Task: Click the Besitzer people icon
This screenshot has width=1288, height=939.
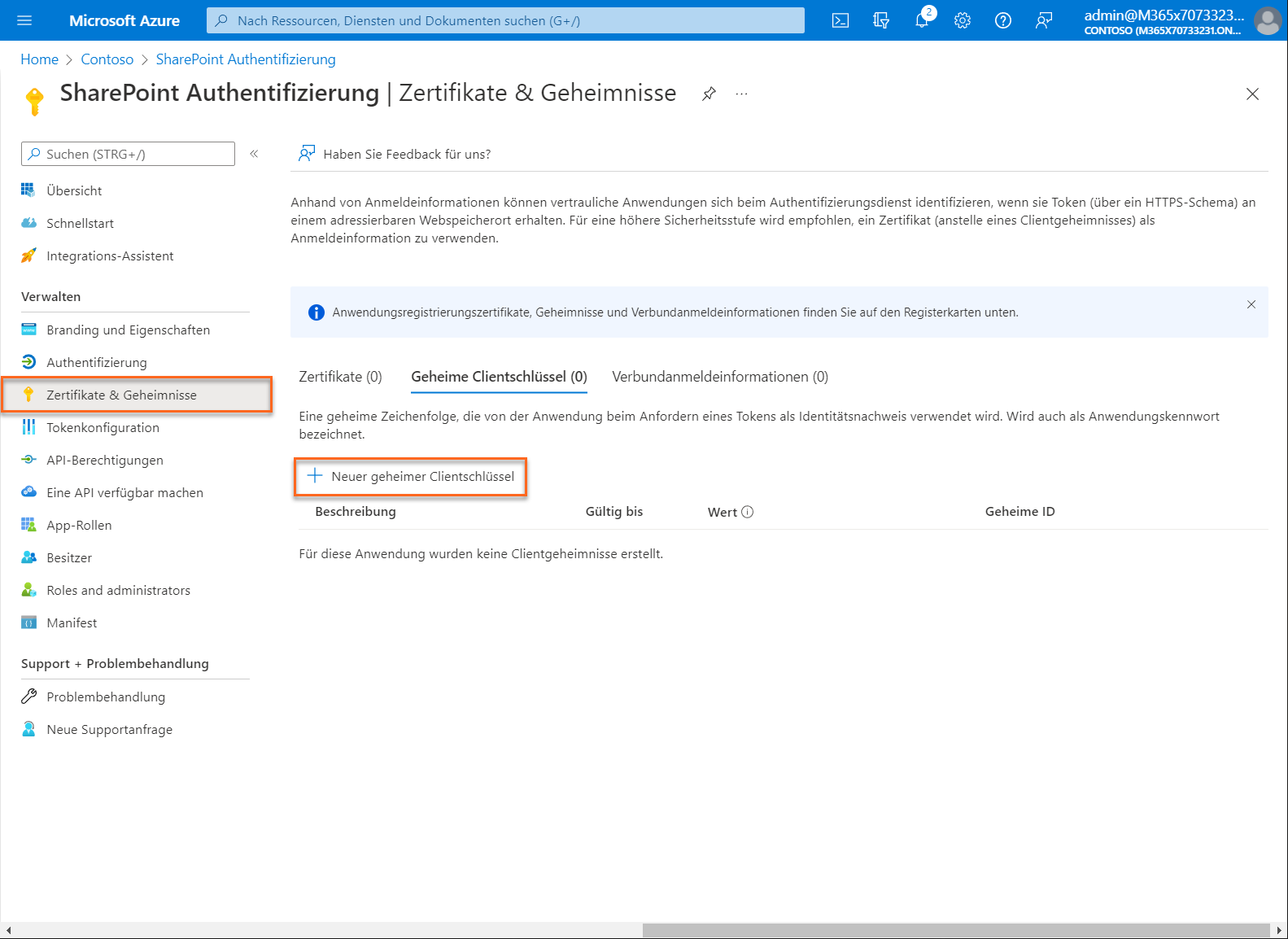Action: tap(28, 557)
